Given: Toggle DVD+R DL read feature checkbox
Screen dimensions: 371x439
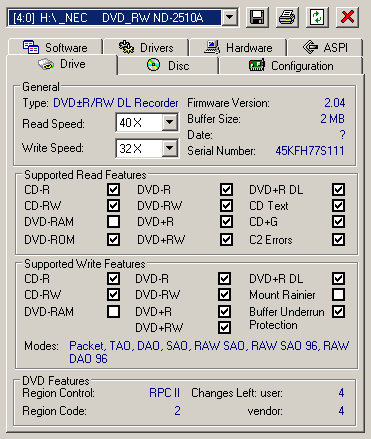Looking at the screenshot, I should 338,190.
